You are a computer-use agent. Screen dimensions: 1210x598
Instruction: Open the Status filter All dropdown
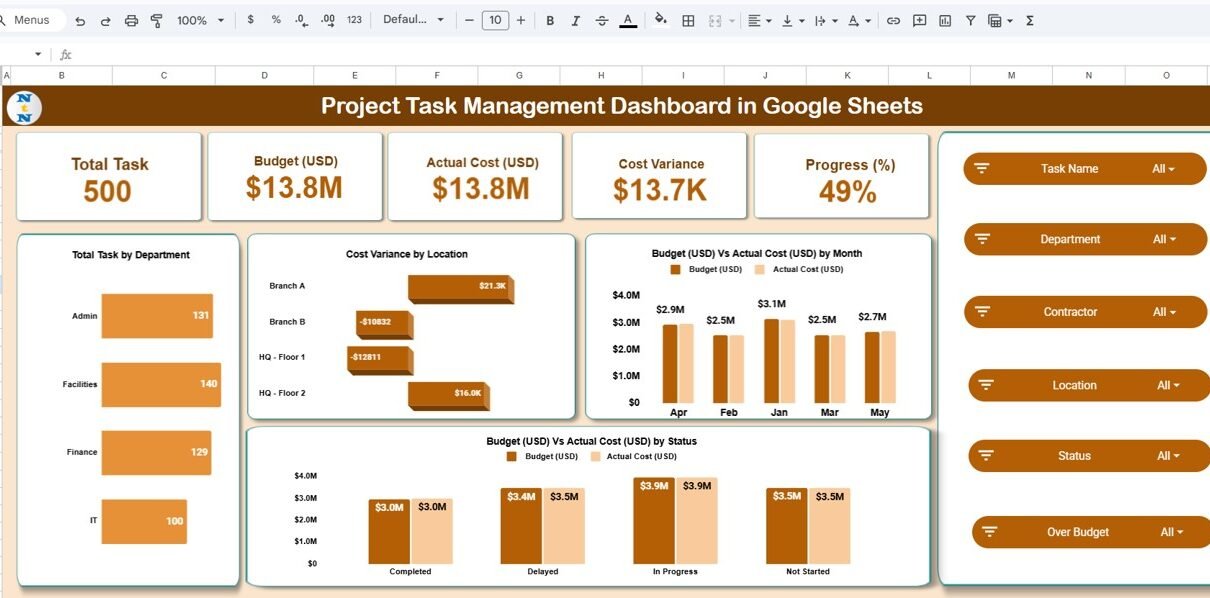pos(1168,456)
